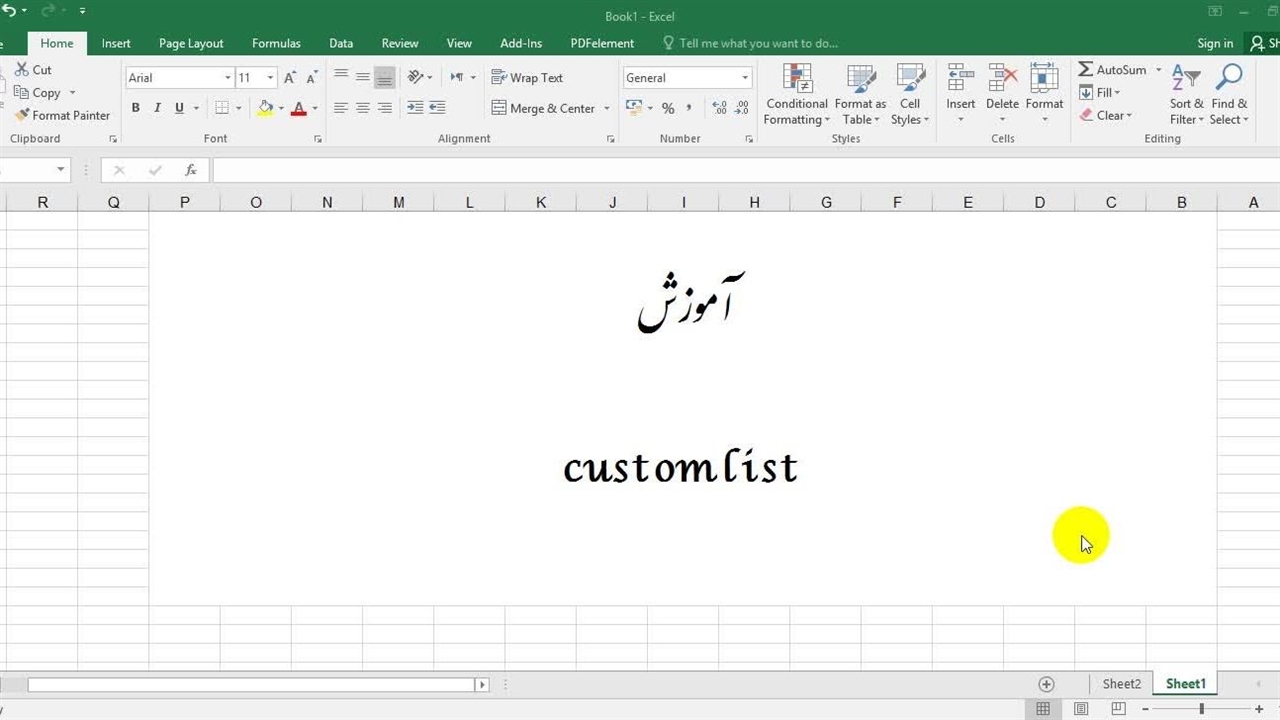Open the Font Name dropdown
Viewport: 1280px width, 720px height.
[x=227, y=77]
